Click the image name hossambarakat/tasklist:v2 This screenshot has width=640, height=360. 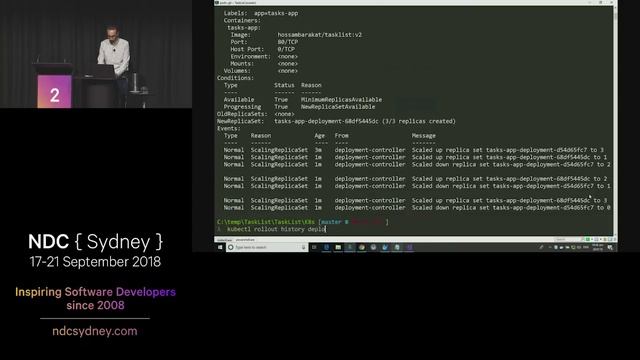pyautogui.click(x=320, y=35)
